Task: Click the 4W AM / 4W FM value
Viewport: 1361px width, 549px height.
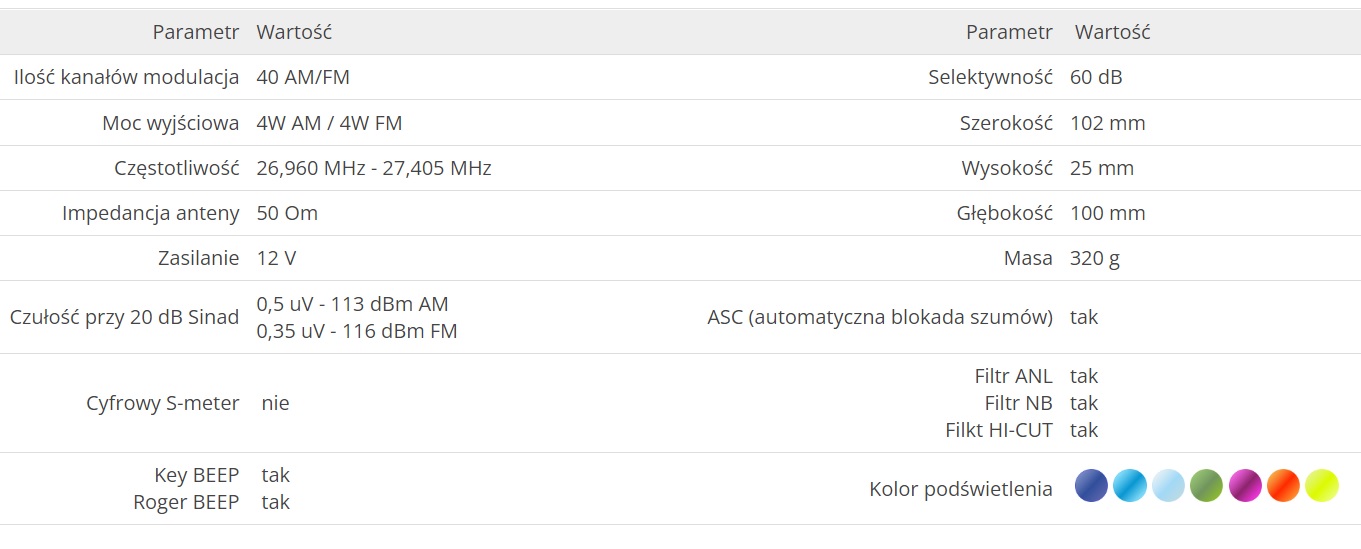Action: [x=330, y=123]
